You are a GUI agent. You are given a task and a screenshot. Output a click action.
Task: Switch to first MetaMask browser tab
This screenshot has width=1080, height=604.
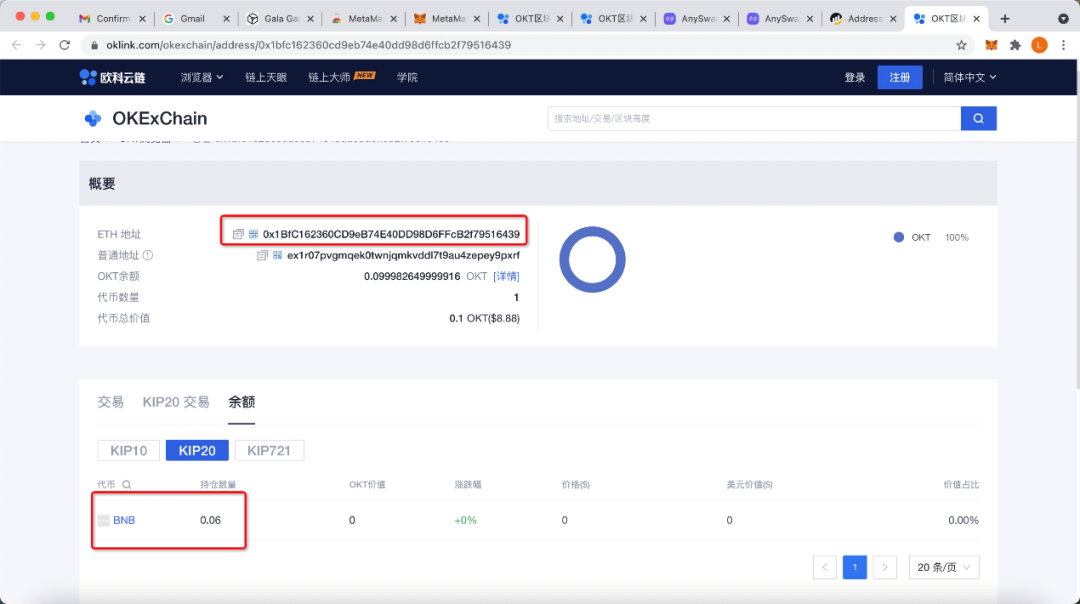tap(363, 19)
